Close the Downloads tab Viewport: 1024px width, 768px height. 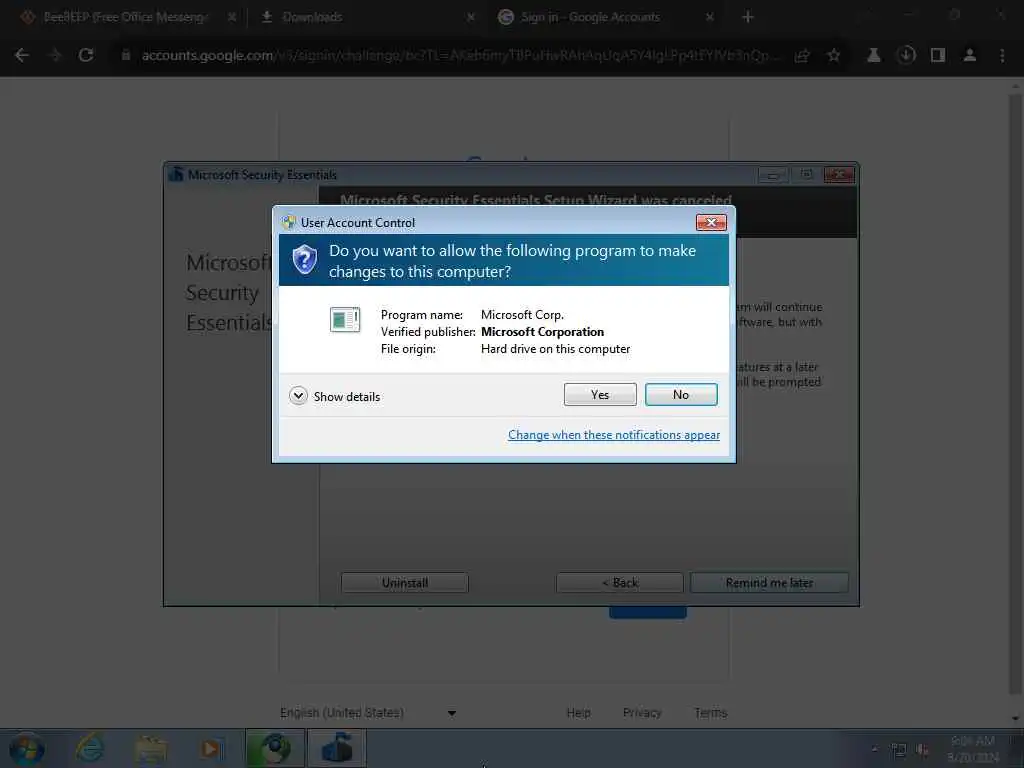point(471,17)
